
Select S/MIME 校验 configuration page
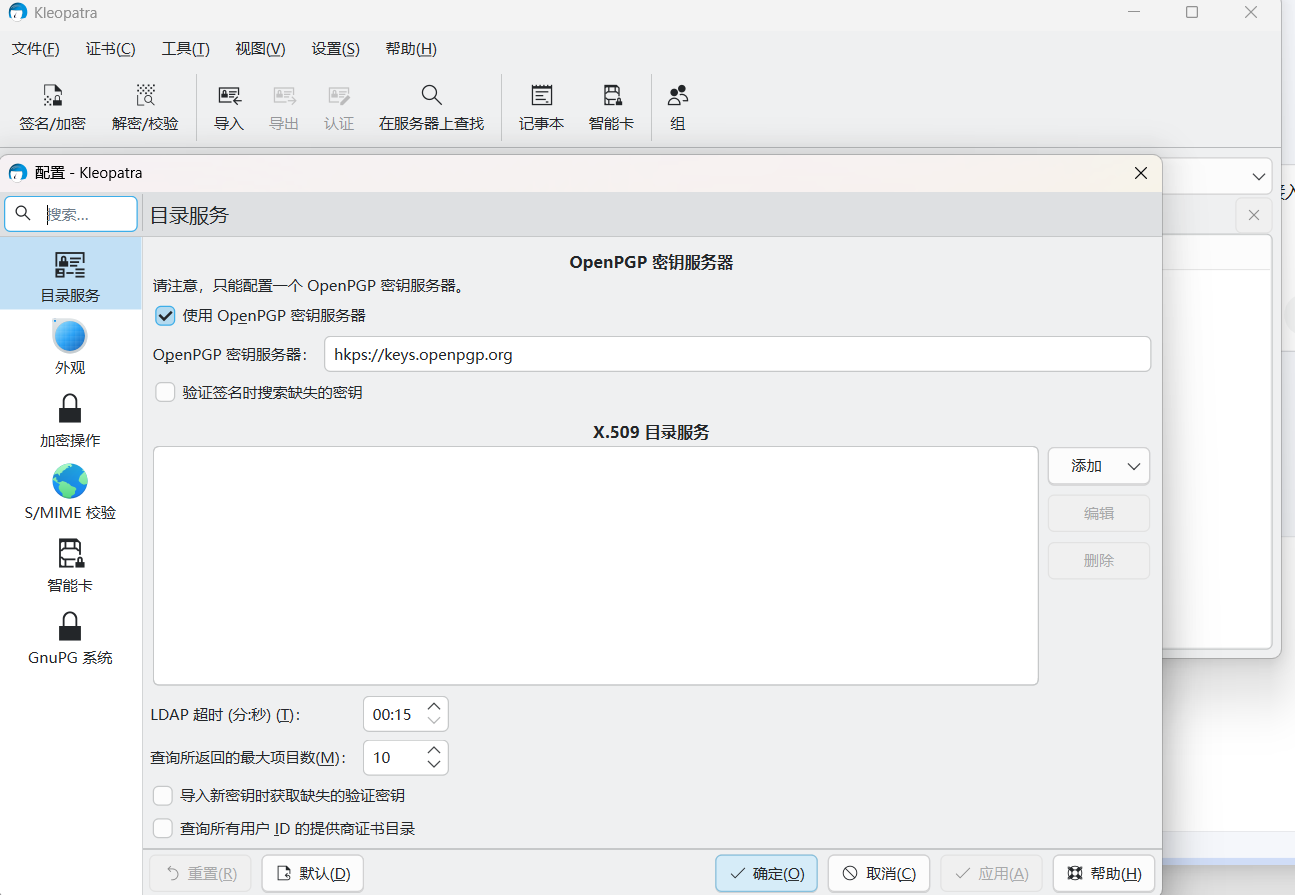click(x=70, y=492)
